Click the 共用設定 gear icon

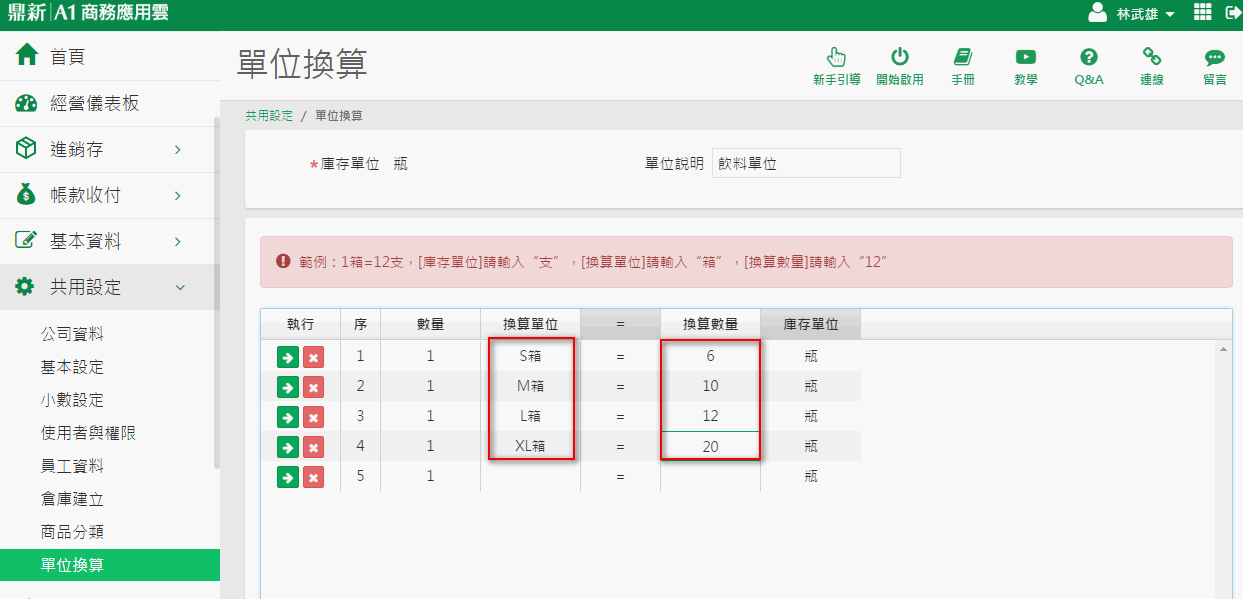click(x=27, y=287)
